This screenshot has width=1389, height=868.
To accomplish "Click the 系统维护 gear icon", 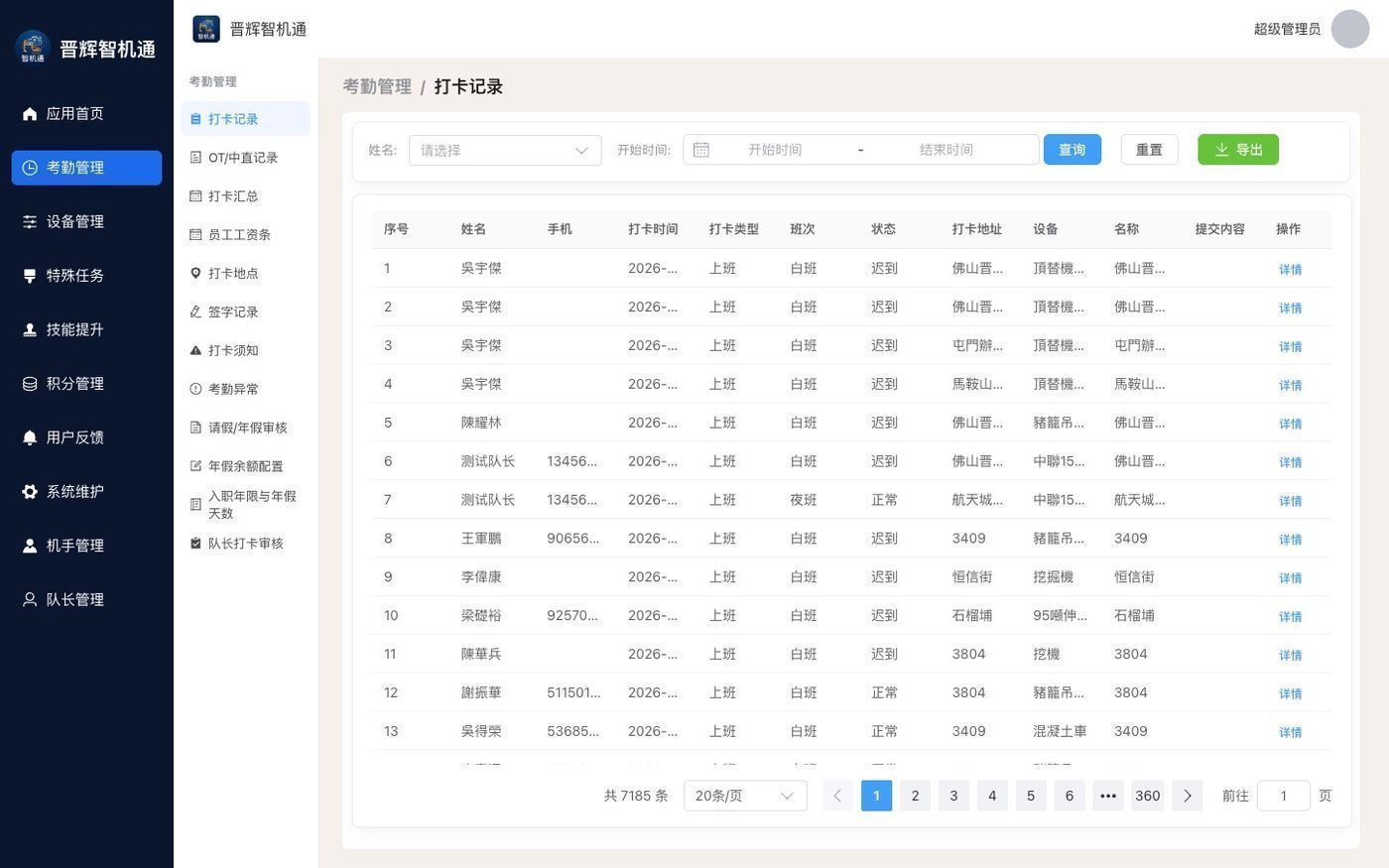I will 30,492.
